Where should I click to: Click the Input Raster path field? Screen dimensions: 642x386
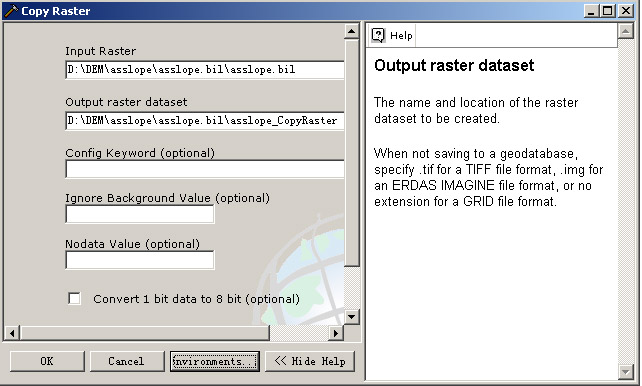click(205, 70)
